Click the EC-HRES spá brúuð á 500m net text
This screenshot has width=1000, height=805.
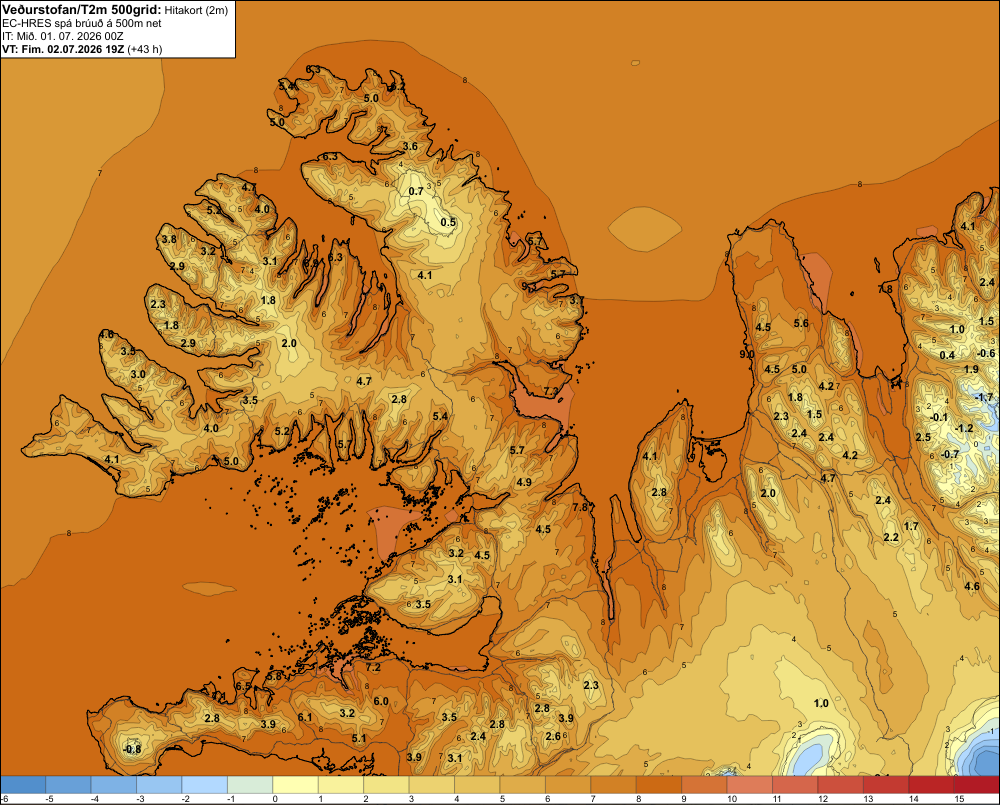[82, 23]
